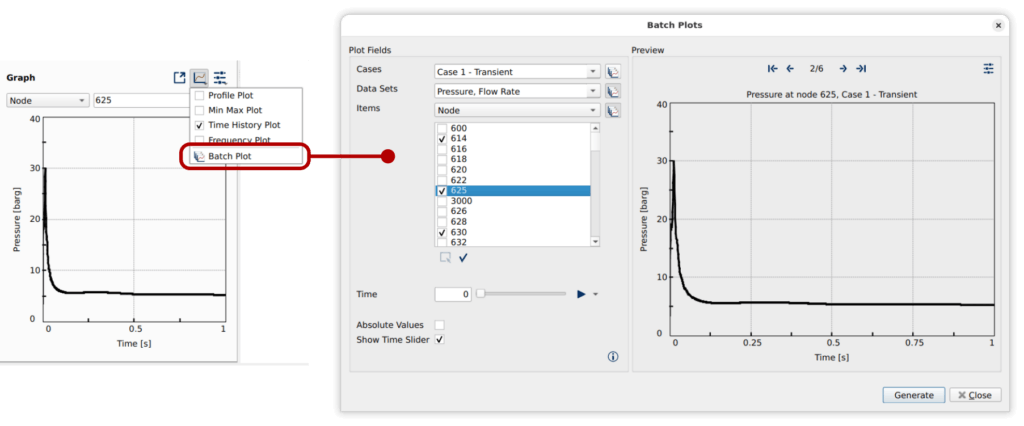Viewport: 1024px width, 426px height.
Task: Click the info icon in Plot Fields
Action: (x=613, y=356)
